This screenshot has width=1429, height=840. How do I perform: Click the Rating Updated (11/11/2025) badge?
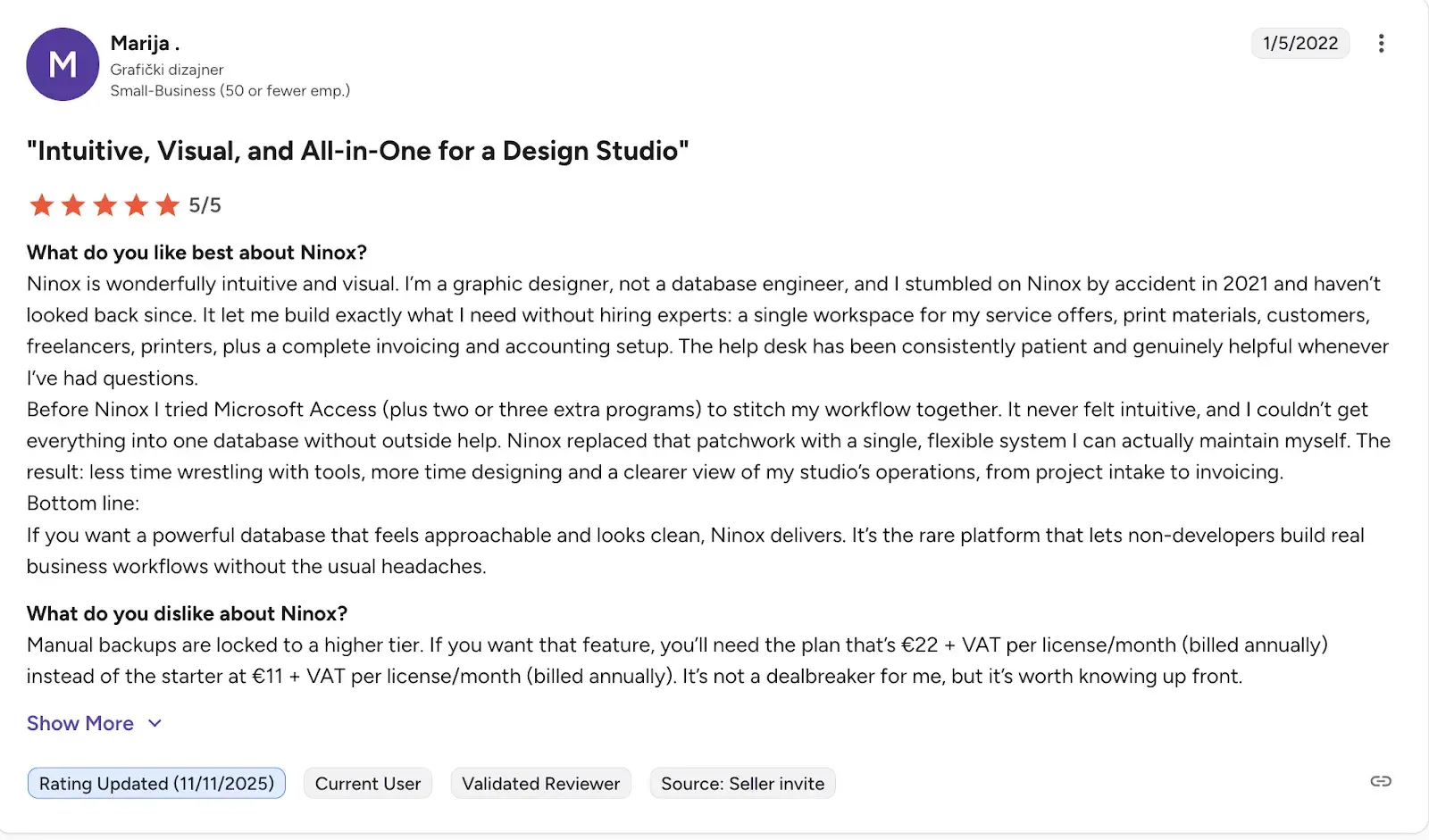coord(156,783)
